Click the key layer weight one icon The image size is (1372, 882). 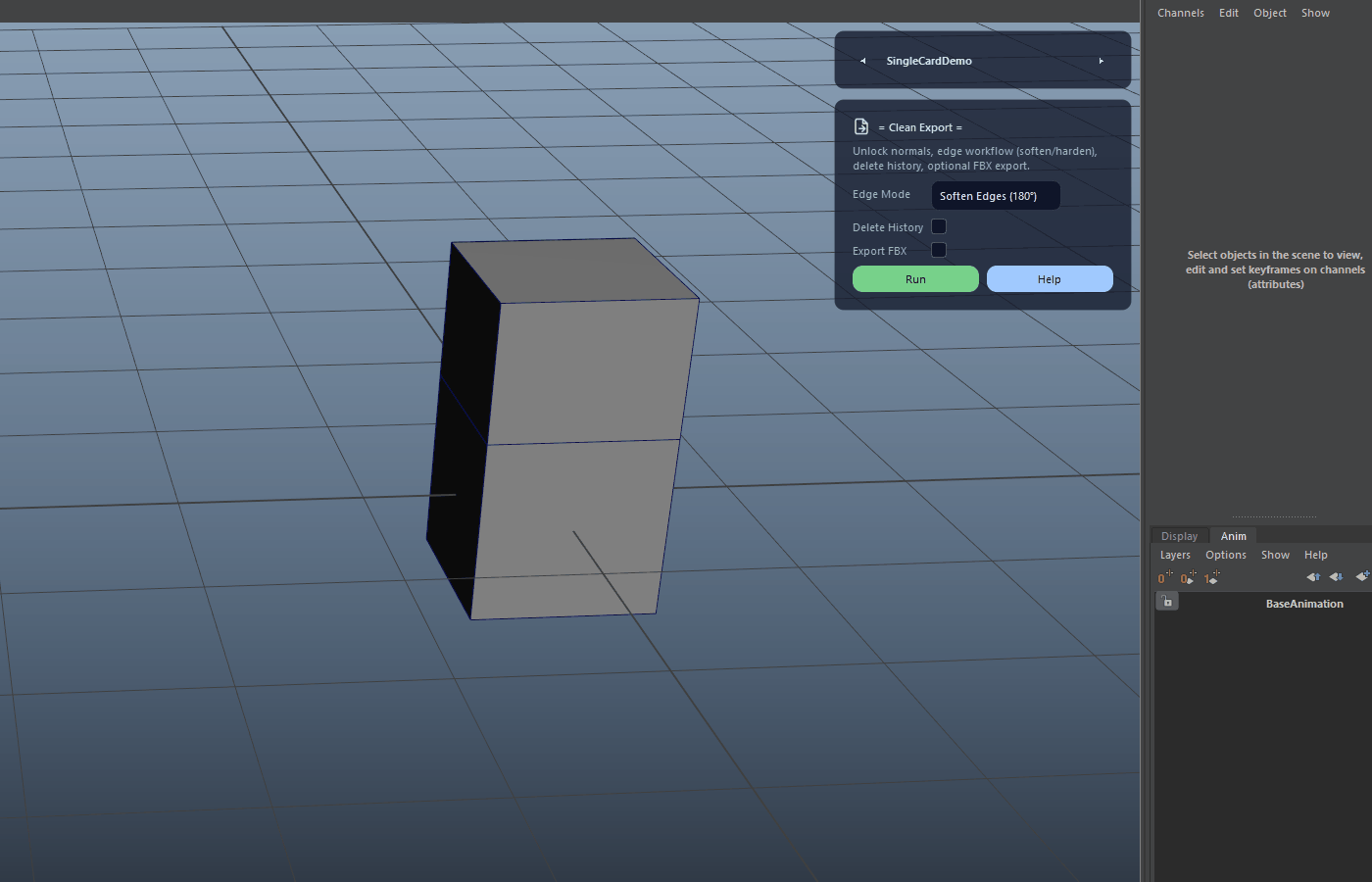[x=1211, y=577]
